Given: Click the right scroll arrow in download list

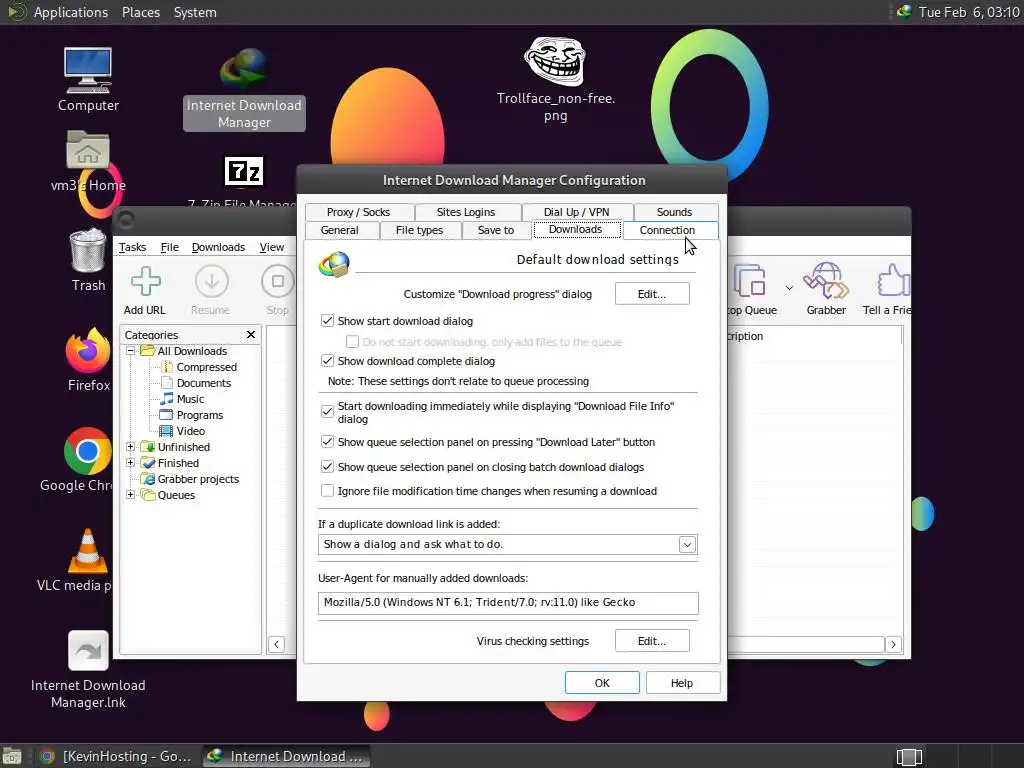Looking at the screenshot, I should 893,645.
